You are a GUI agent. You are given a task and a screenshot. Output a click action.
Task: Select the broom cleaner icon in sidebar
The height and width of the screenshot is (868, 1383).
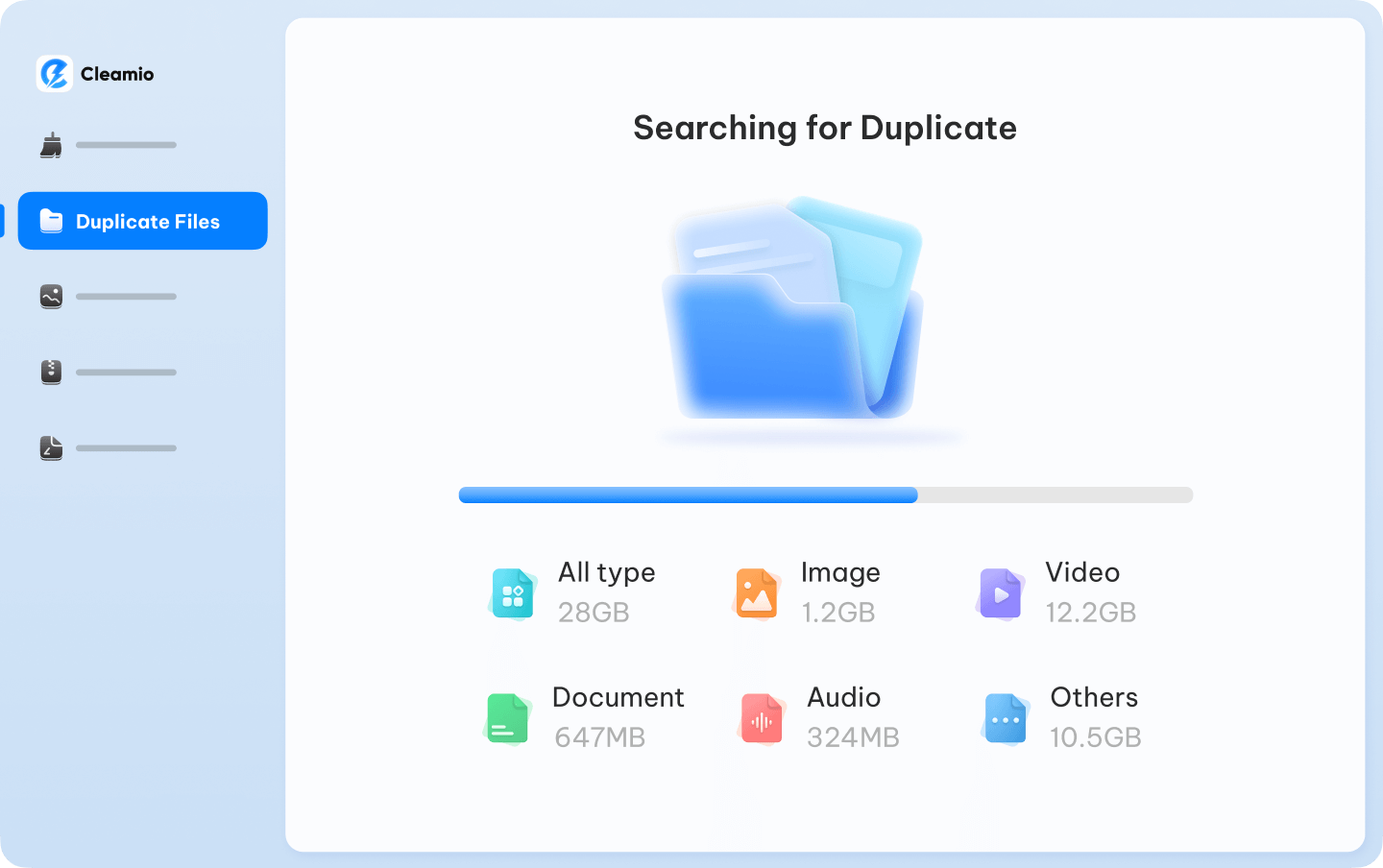coord(51,144)
